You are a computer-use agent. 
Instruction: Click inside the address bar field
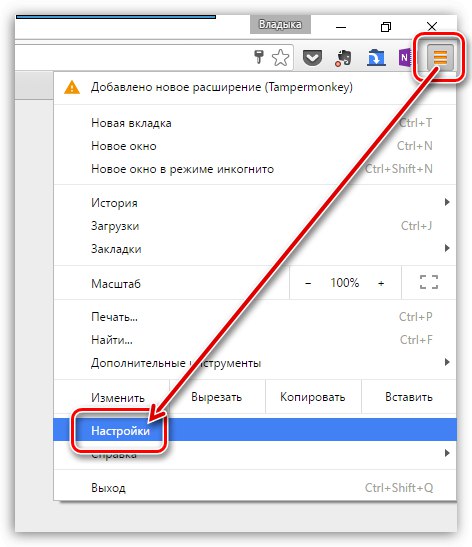coord(153,57)
